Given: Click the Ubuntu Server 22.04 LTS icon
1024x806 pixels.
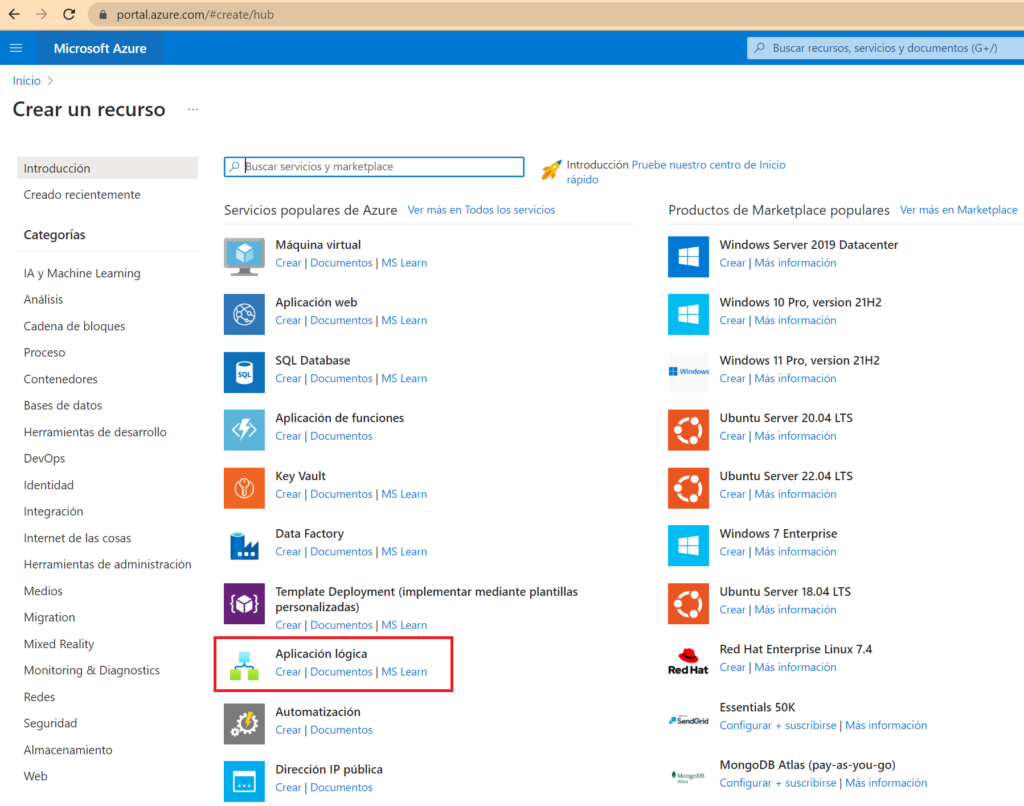Looking at the screenshot, I should [x=688, y=488].
